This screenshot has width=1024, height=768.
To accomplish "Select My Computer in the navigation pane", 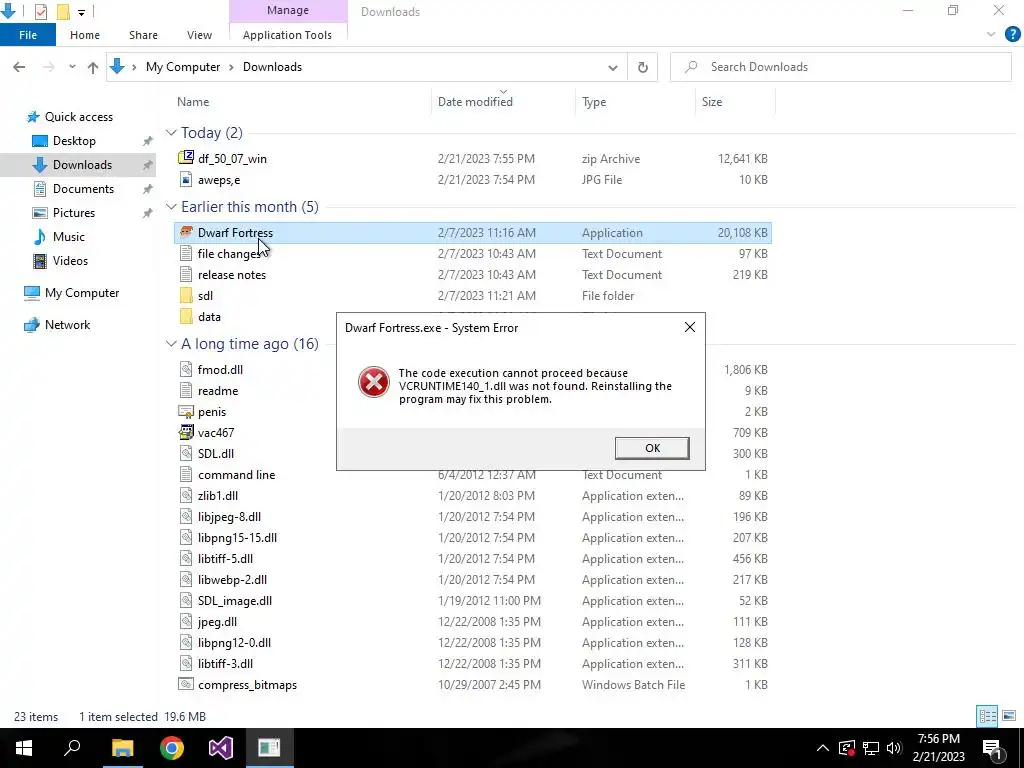I will coord(82,293).
